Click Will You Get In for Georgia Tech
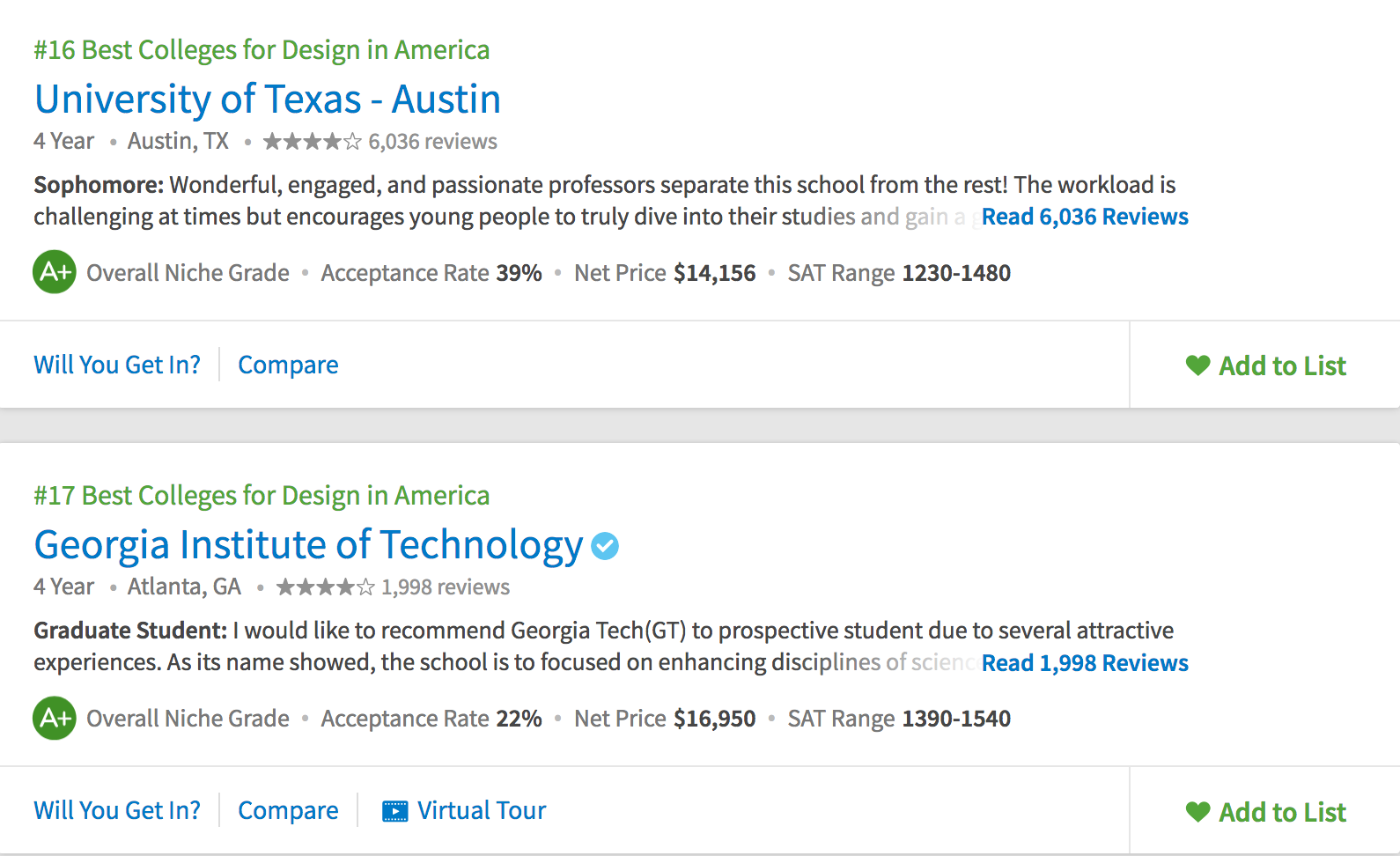The height and width of the screenshot is (856, 1400). (117, 810)
